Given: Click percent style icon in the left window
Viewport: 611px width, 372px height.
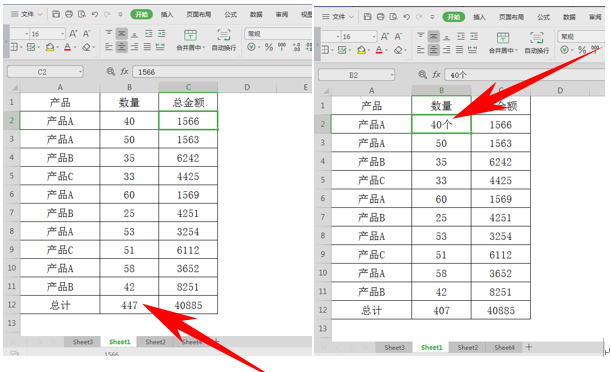Looking at the screenshot, I should (x=269, y=47).
